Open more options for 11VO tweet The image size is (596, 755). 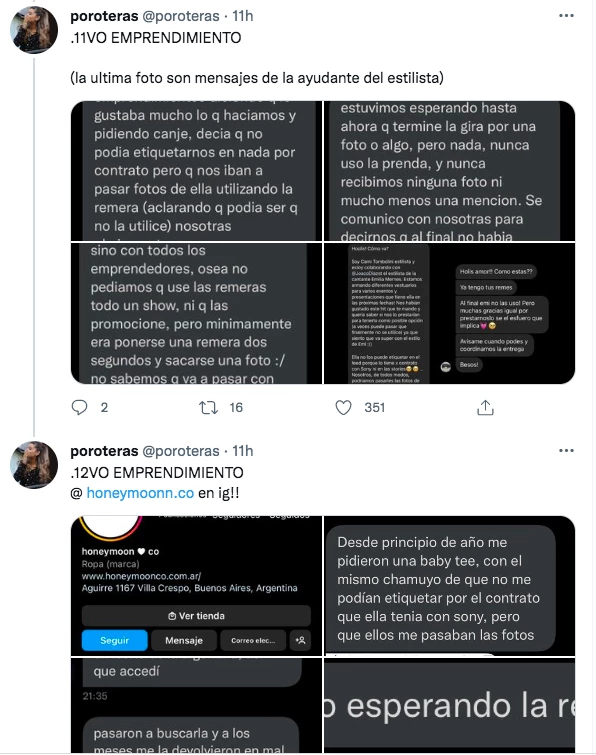566,16
